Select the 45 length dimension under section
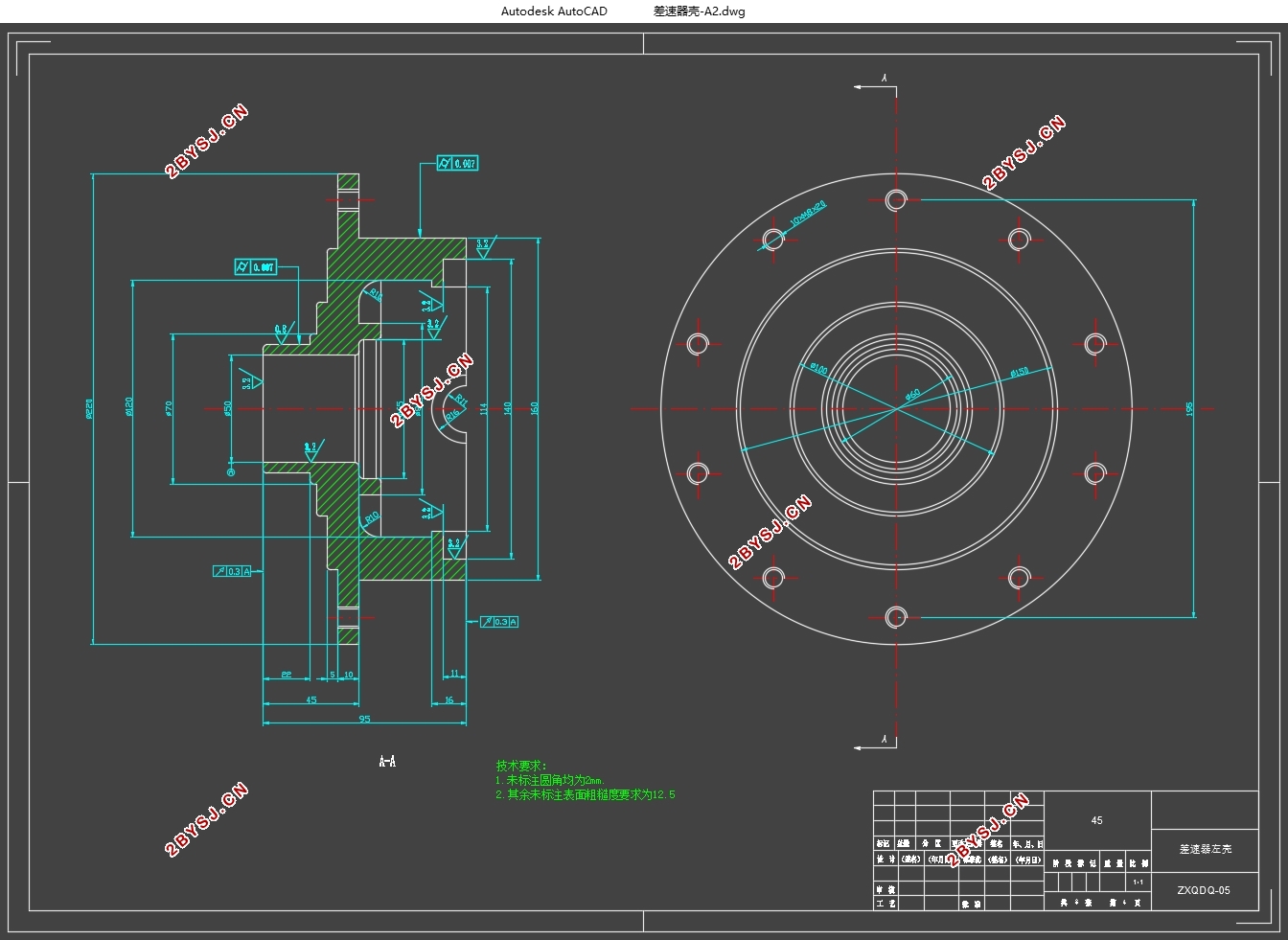The height and width of the screenshot is (940, 1288). coord(311,700)
